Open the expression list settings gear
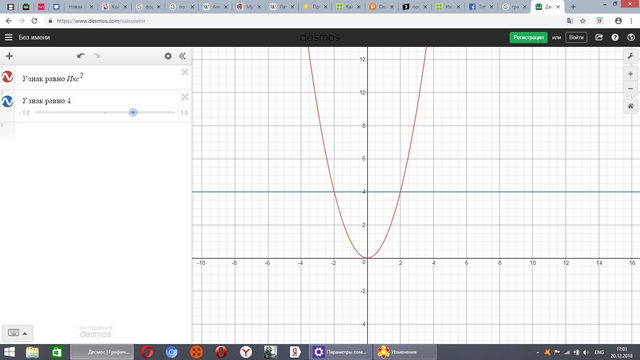Screen dimensions: 640x360 click(168, 56)
